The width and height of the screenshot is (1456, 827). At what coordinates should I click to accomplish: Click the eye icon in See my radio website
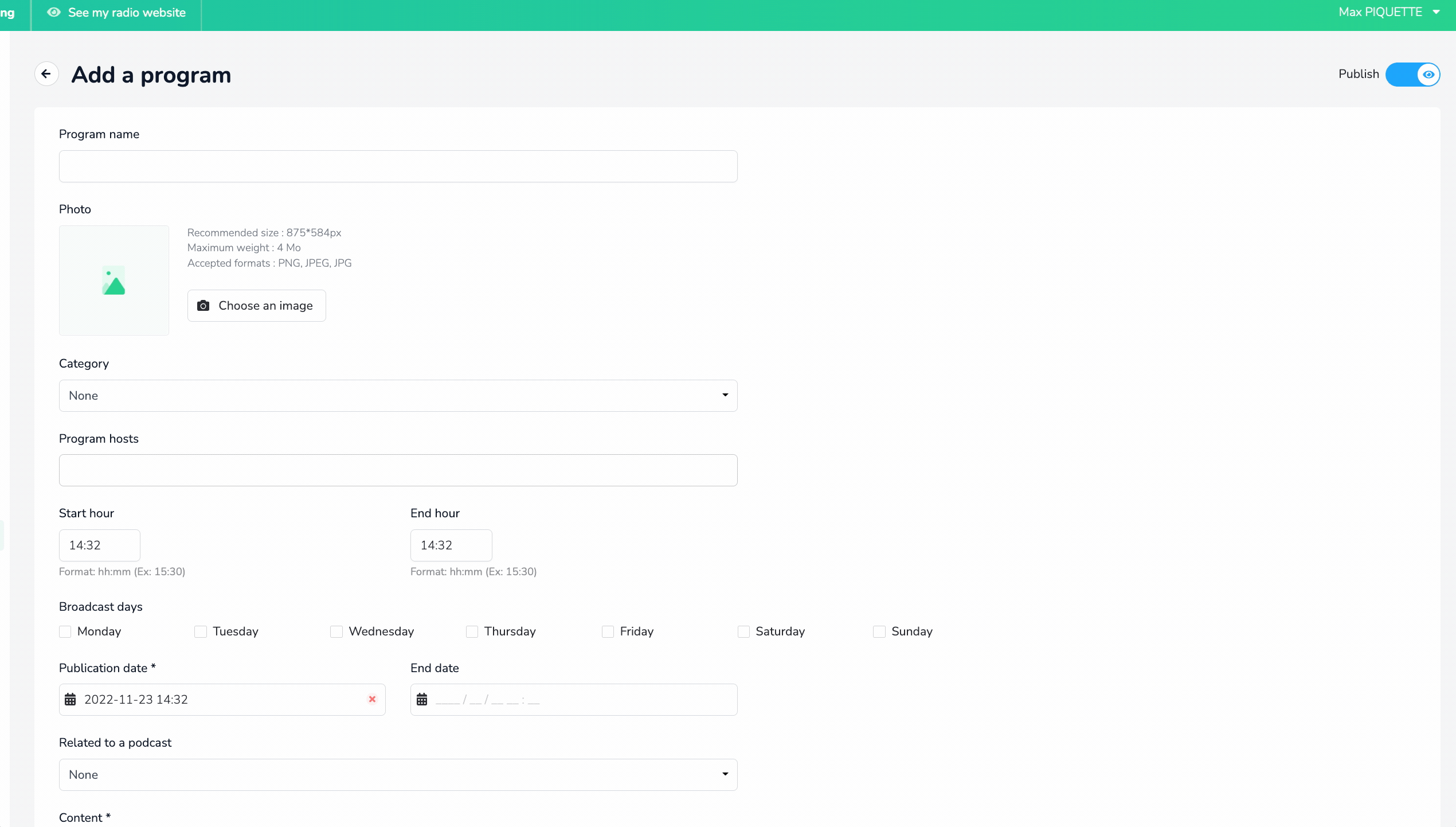(x=54, y=13)
